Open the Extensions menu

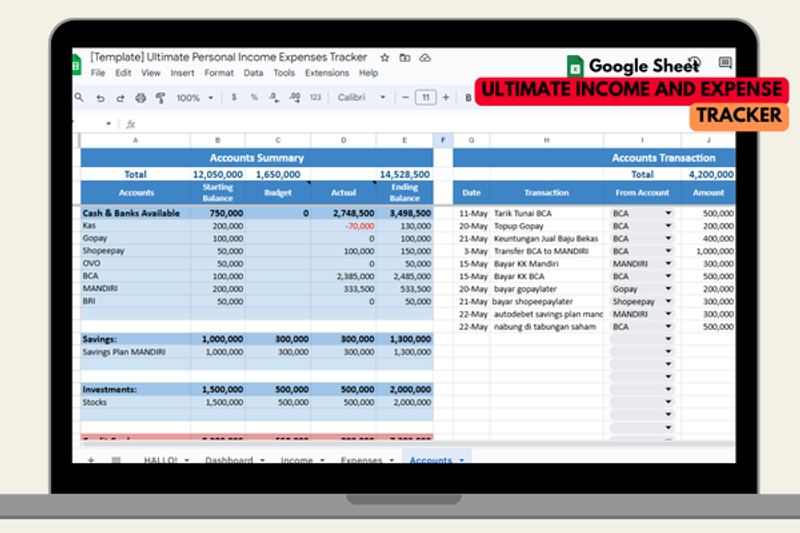pos(327,73)
